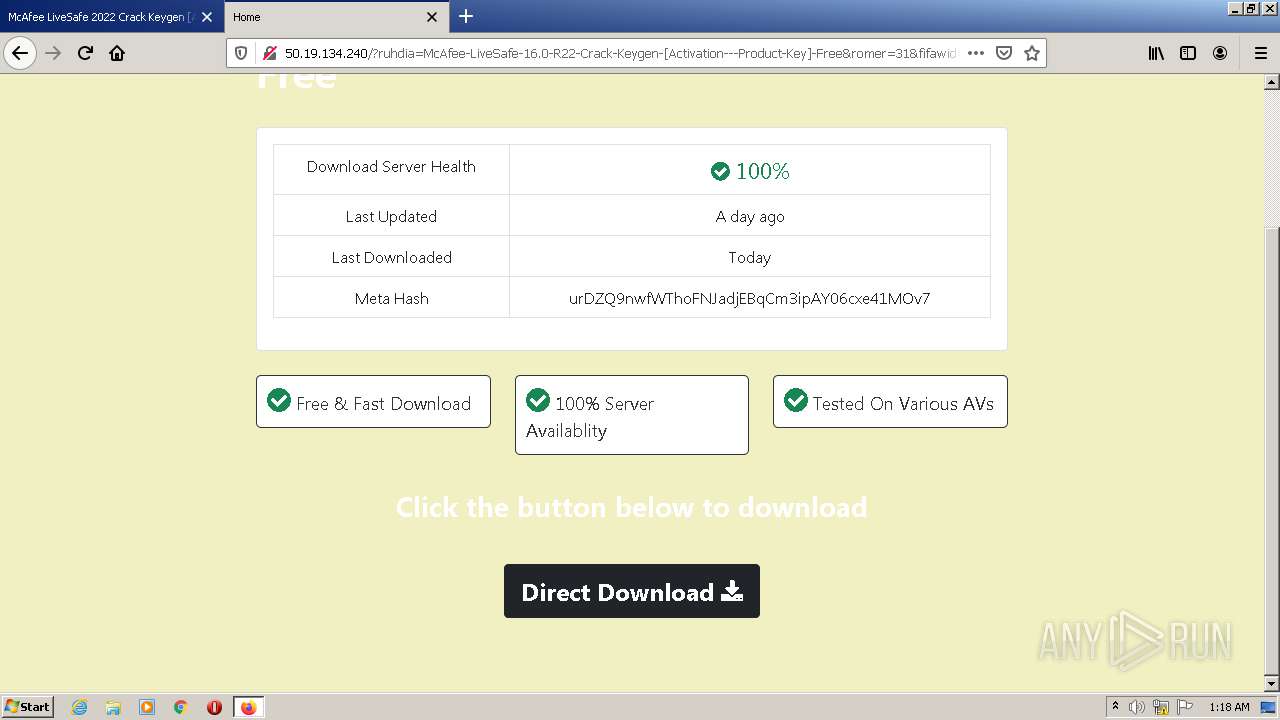Click the show desktop button

(x=1268, y=707)
